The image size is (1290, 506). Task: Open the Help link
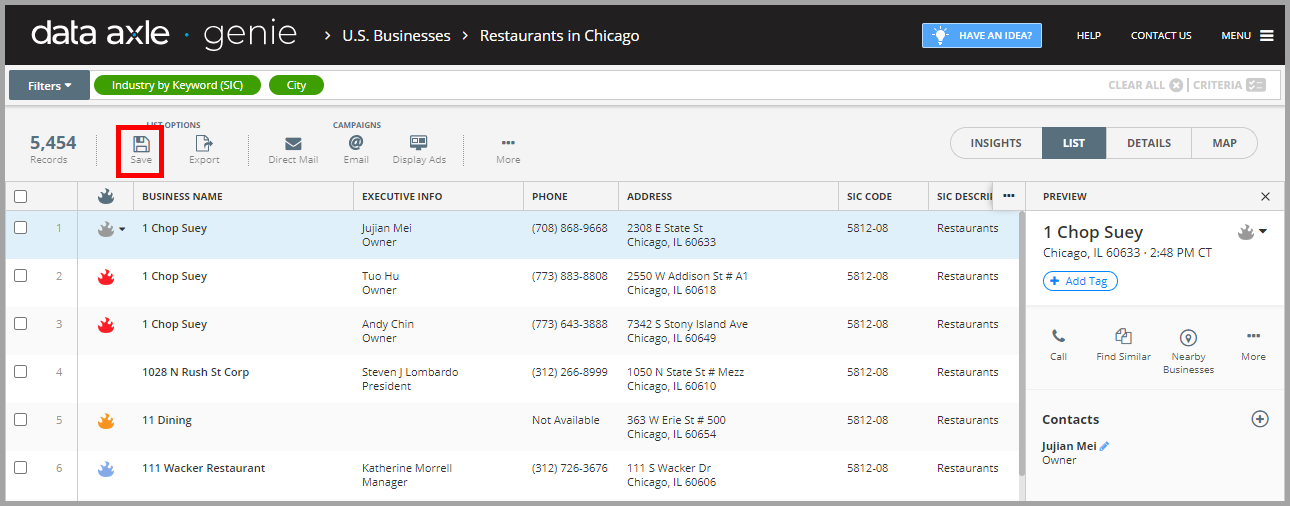click(x=1088, y=35)
